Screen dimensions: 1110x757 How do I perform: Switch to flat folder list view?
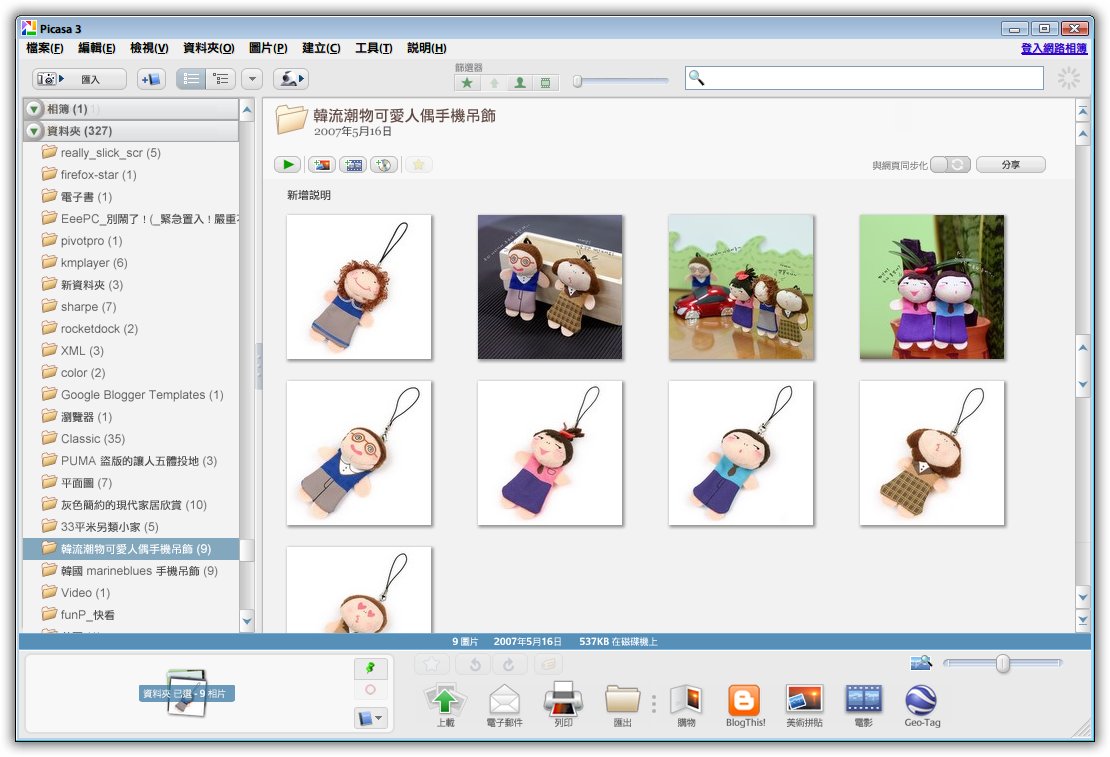pyautogui.click(x=190, y=79)
